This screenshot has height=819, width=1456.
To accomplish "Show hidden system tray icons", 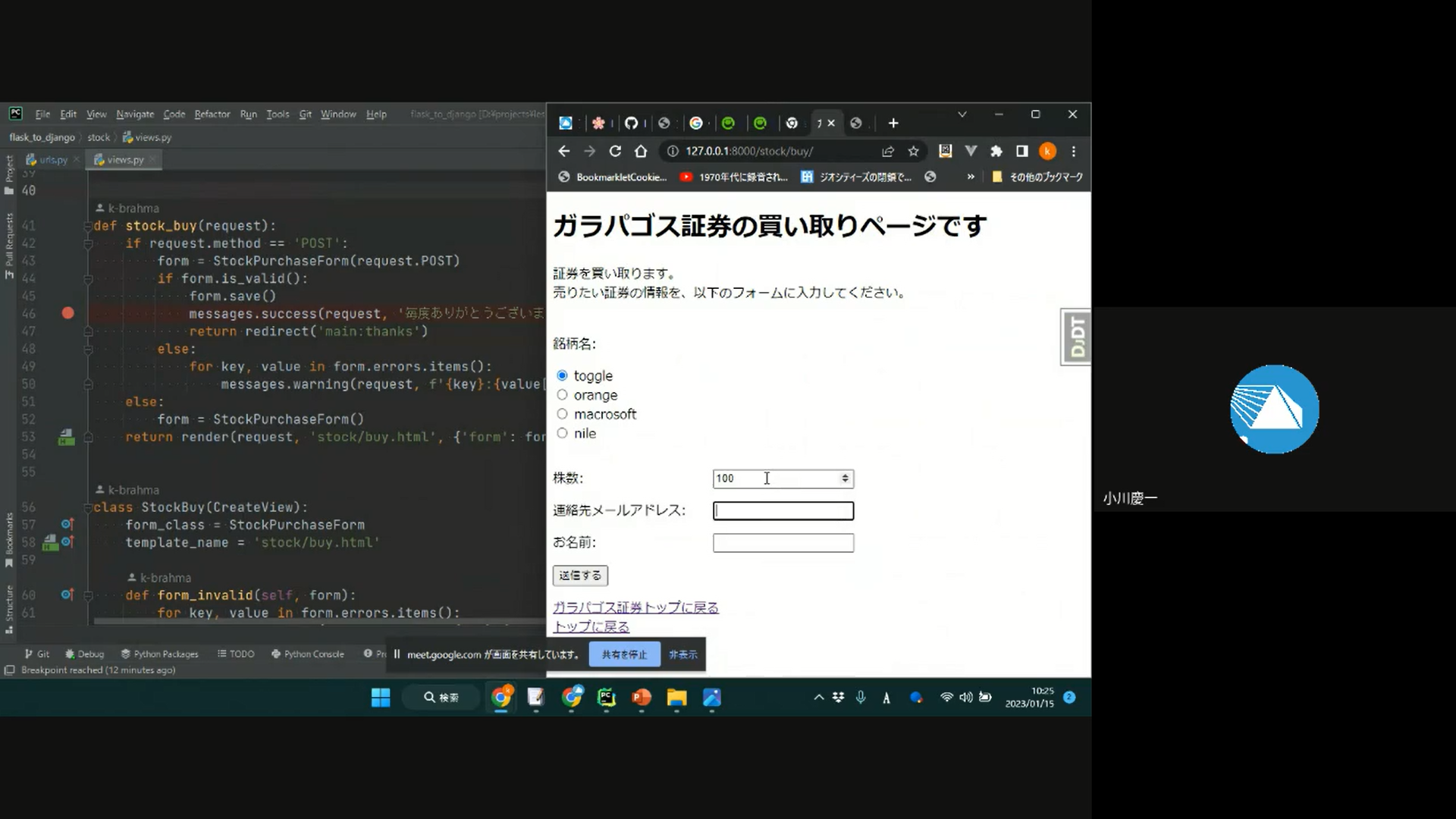I will coord(818,698).
